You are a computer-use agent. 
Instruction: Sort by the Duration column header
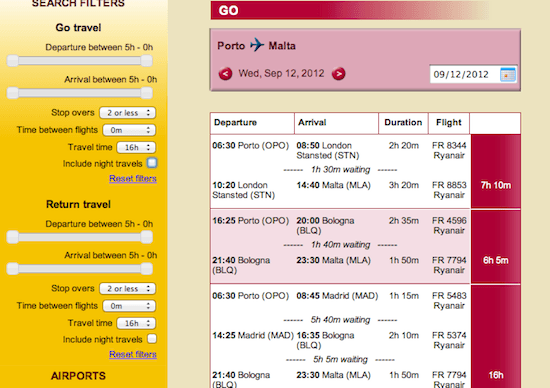403,122
